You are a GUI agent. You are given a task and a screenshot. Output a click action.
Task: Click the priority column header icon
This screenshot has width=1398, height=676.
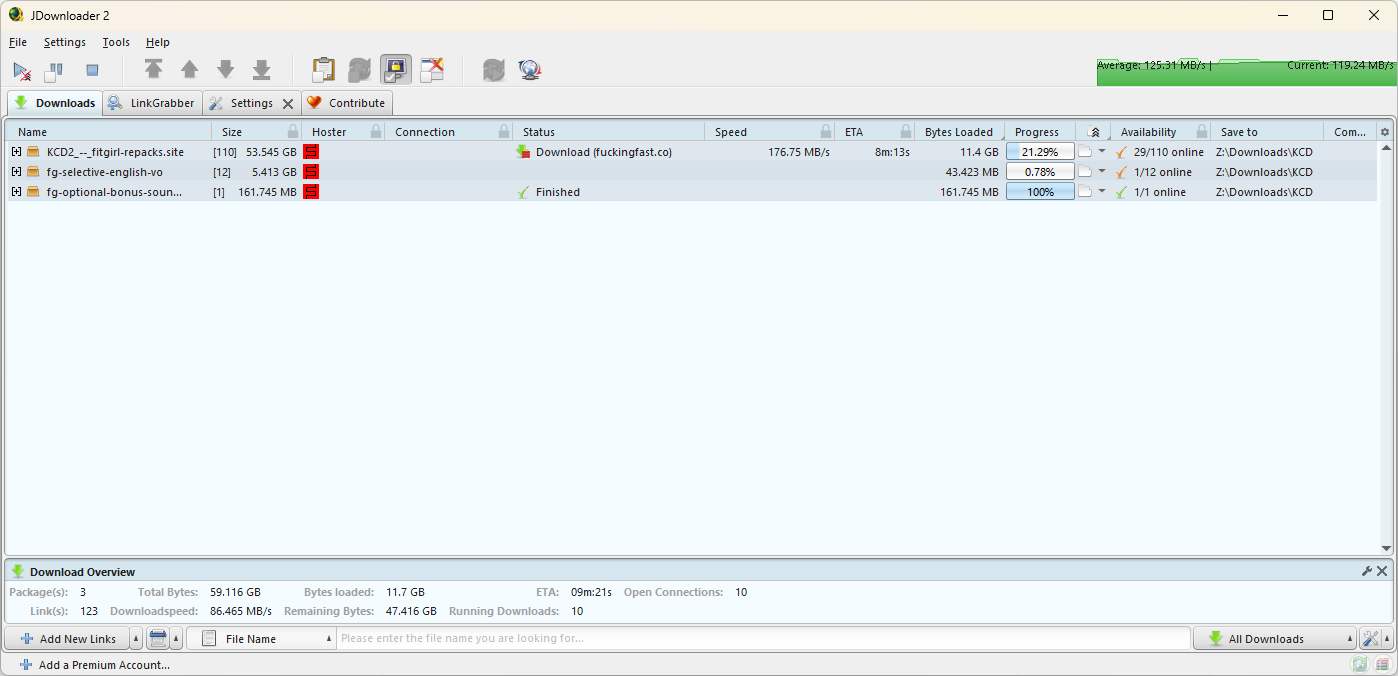pos(1094,132)
